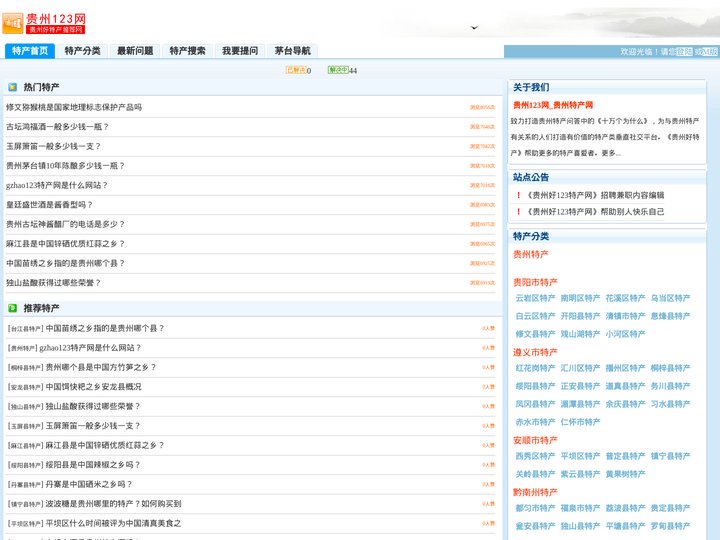
Task: Click the 黔南州特产 category heading
Action: [535, 493]
